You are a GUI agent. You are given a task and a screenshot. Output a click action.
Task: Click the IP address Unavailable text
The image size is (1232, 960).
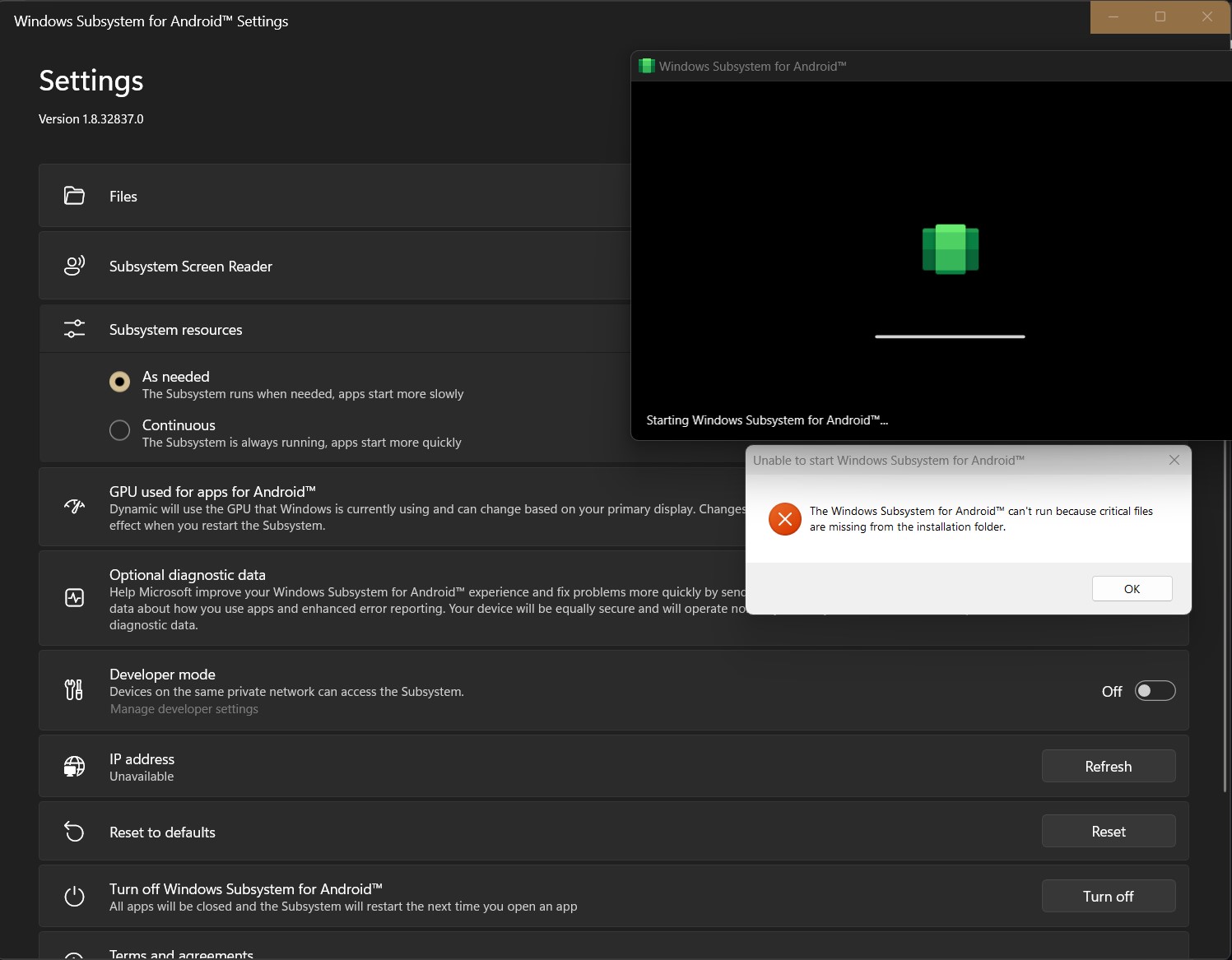pyautogui.click(x=142, y=777)
